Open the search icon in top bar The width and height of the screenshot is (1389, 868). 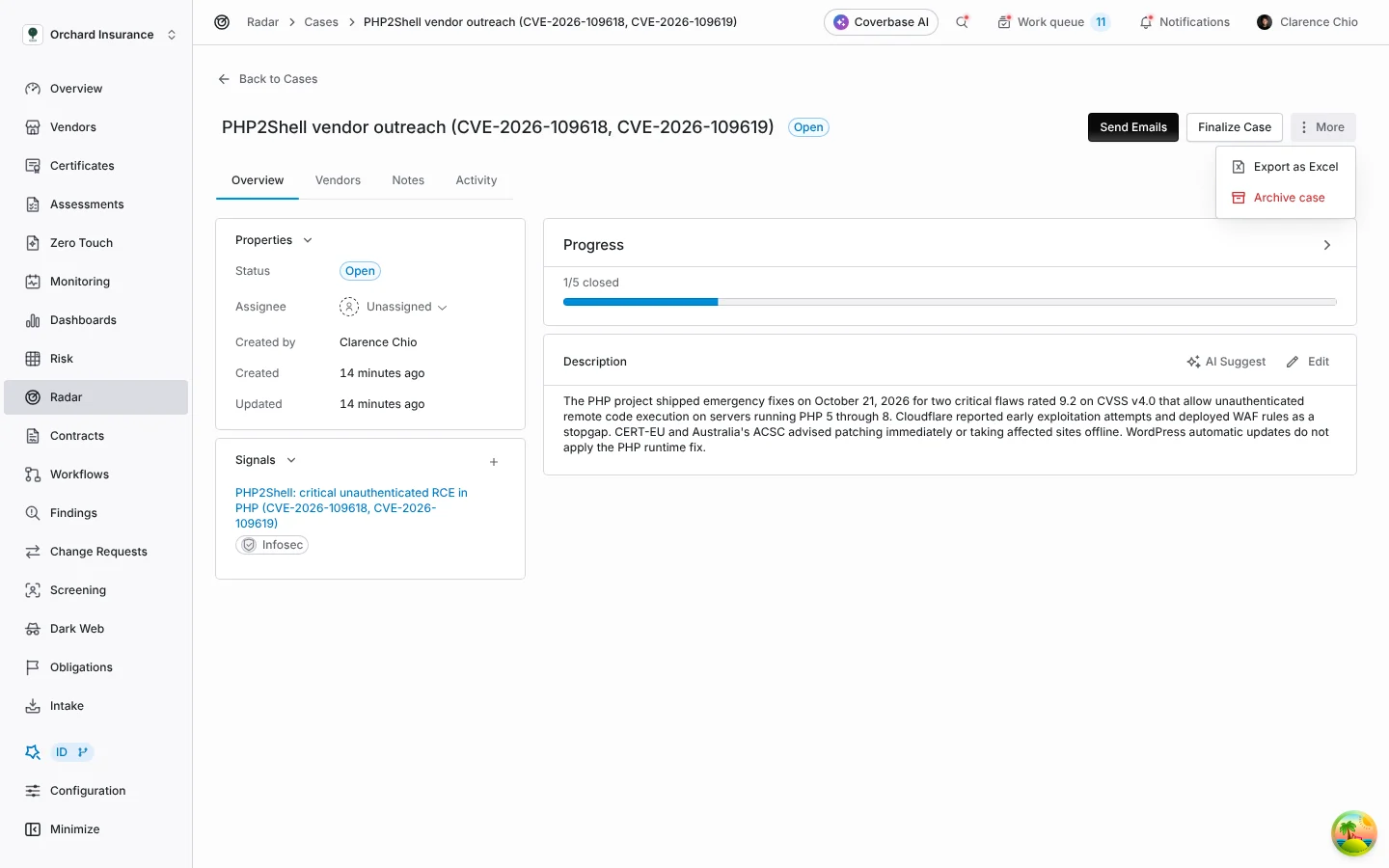tap(962, 22)
